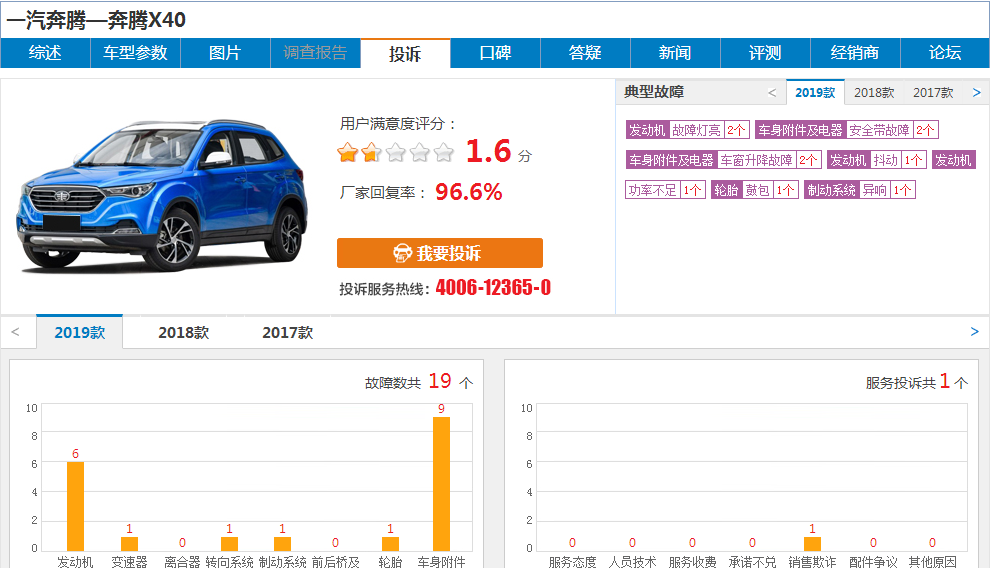Click the 车身附件 bar with value 9

click(x=442, y=484)
